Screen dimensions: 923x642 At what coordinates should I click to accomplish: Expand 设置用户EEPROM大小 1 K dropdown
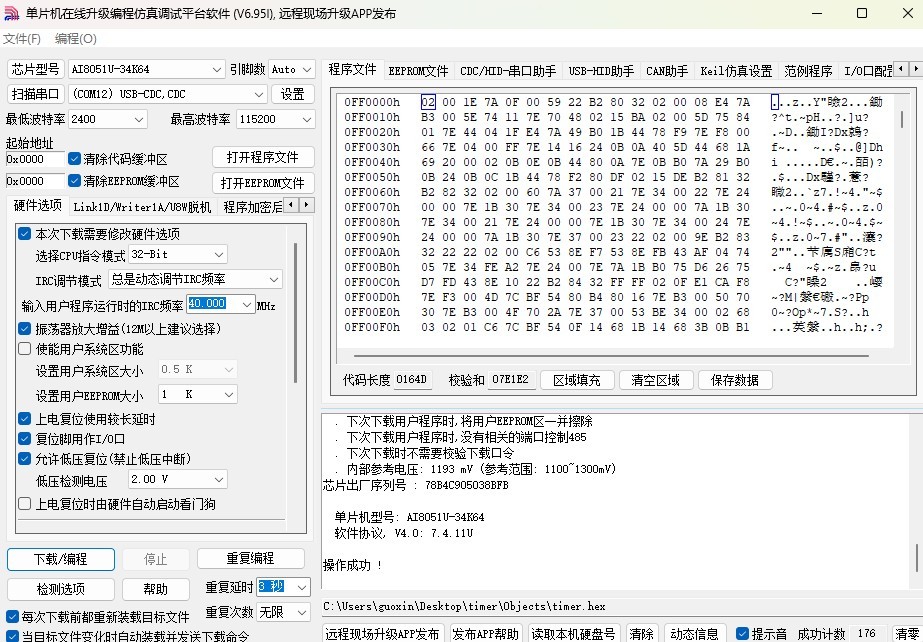tap(229, 394)
